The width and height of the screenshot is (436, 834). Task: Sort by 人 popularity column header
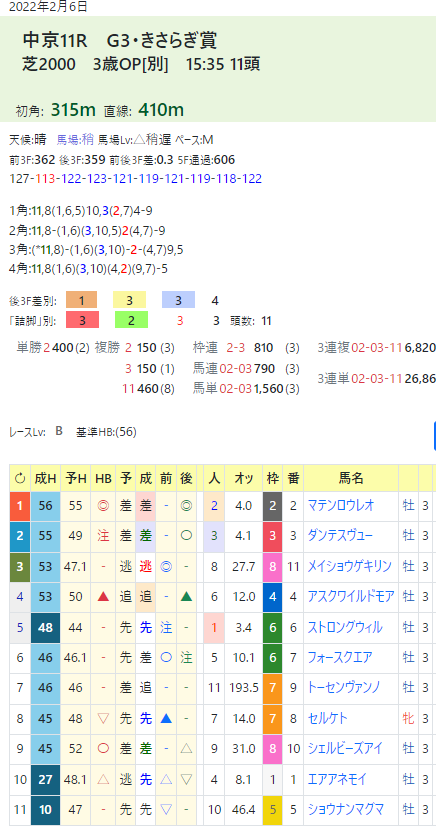coord(214,478)
